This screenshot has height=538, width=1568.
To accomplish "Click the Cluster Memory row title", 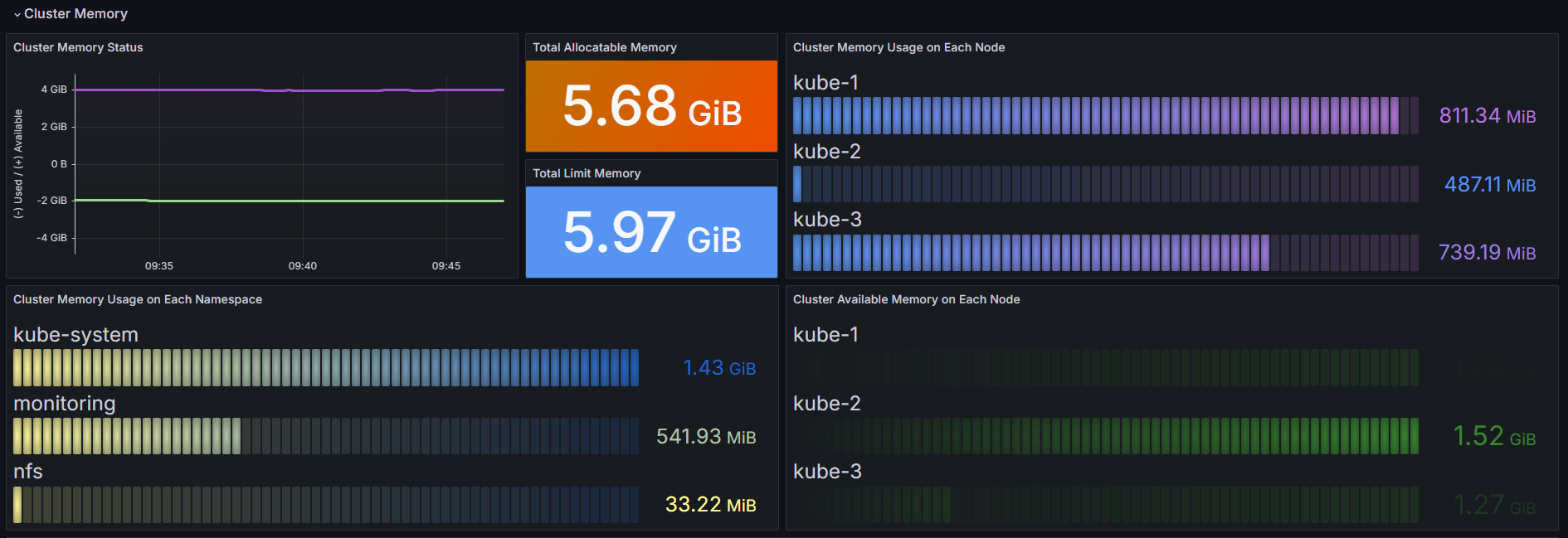I will coord(75,14).
